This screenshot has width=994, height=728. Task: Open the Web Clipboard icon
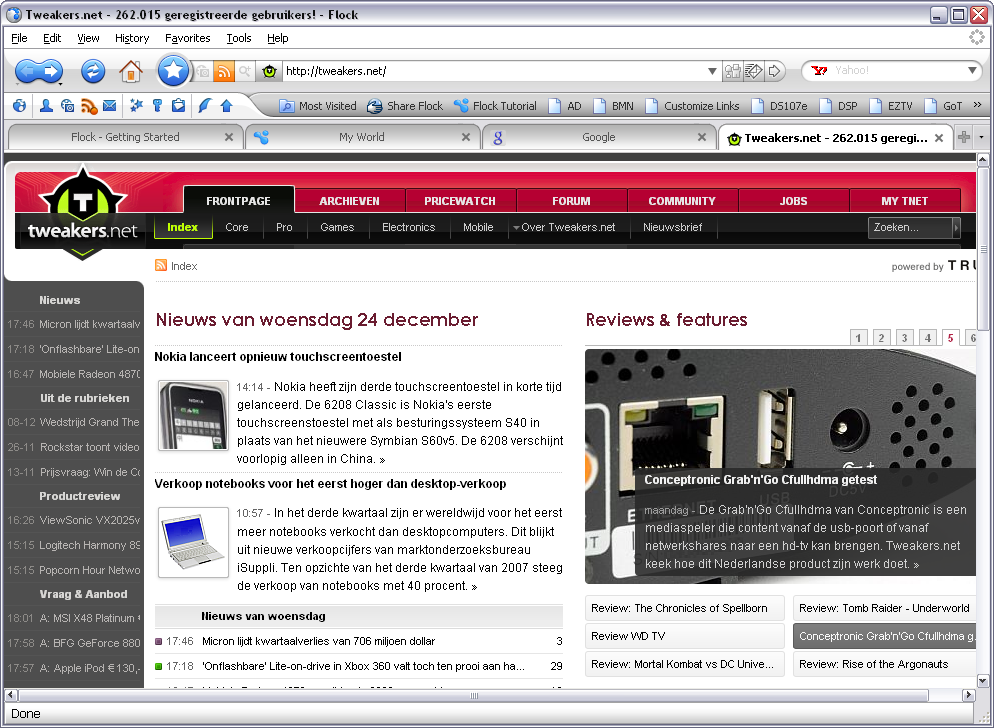(179, 106)
